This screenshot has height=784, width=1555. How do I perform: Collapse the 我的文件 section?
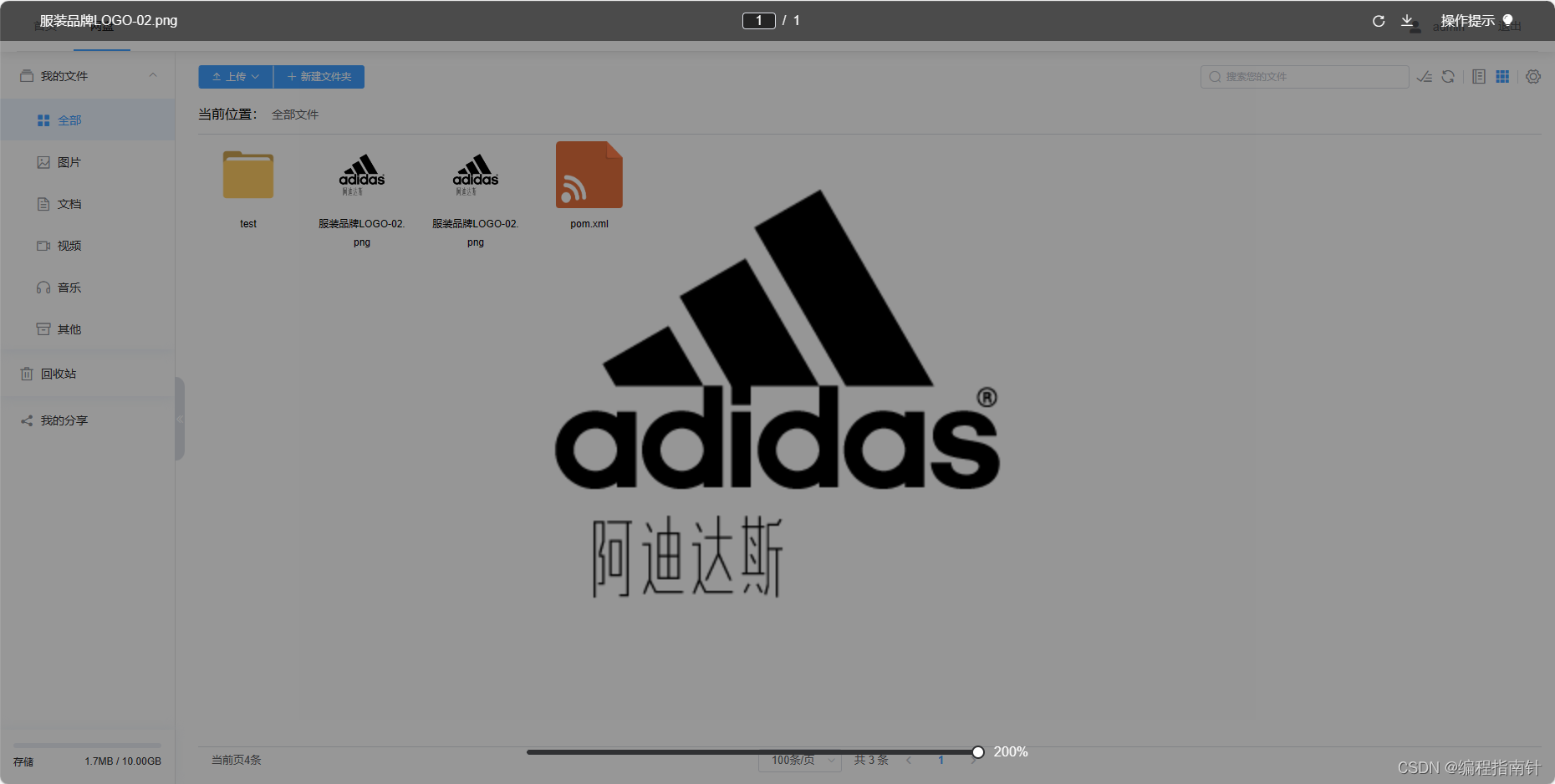(x=153, y=76)
